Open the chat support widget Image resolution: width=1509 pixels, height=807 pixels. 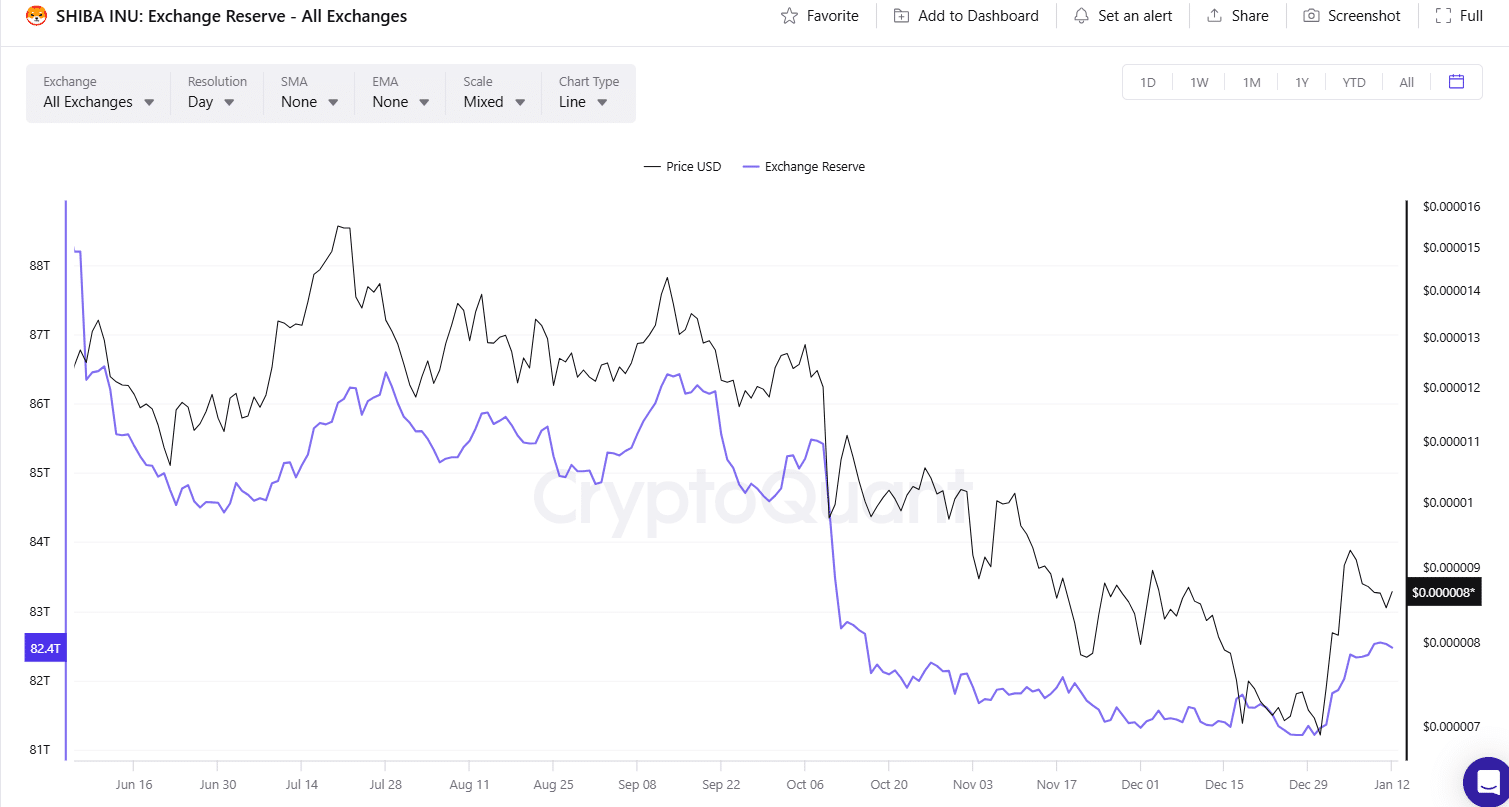(1485, 781)
